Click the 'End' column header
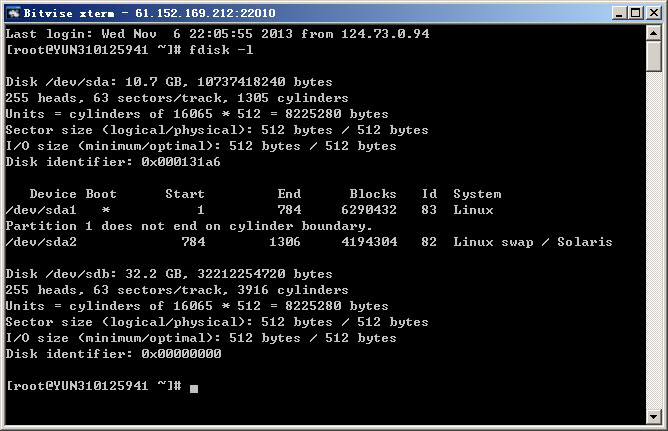Screen dimensions: 668x431 click(289, 194)
